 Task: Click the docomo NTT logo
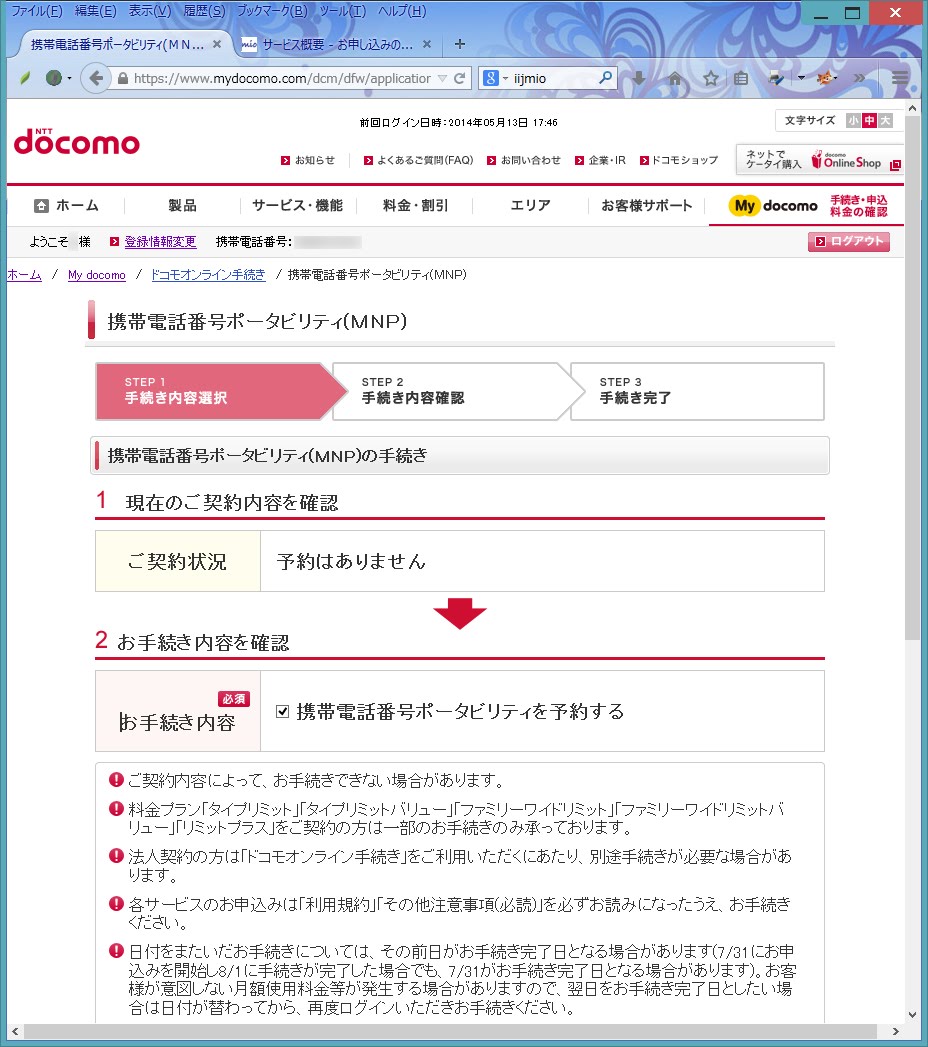(x=77, y=141)
